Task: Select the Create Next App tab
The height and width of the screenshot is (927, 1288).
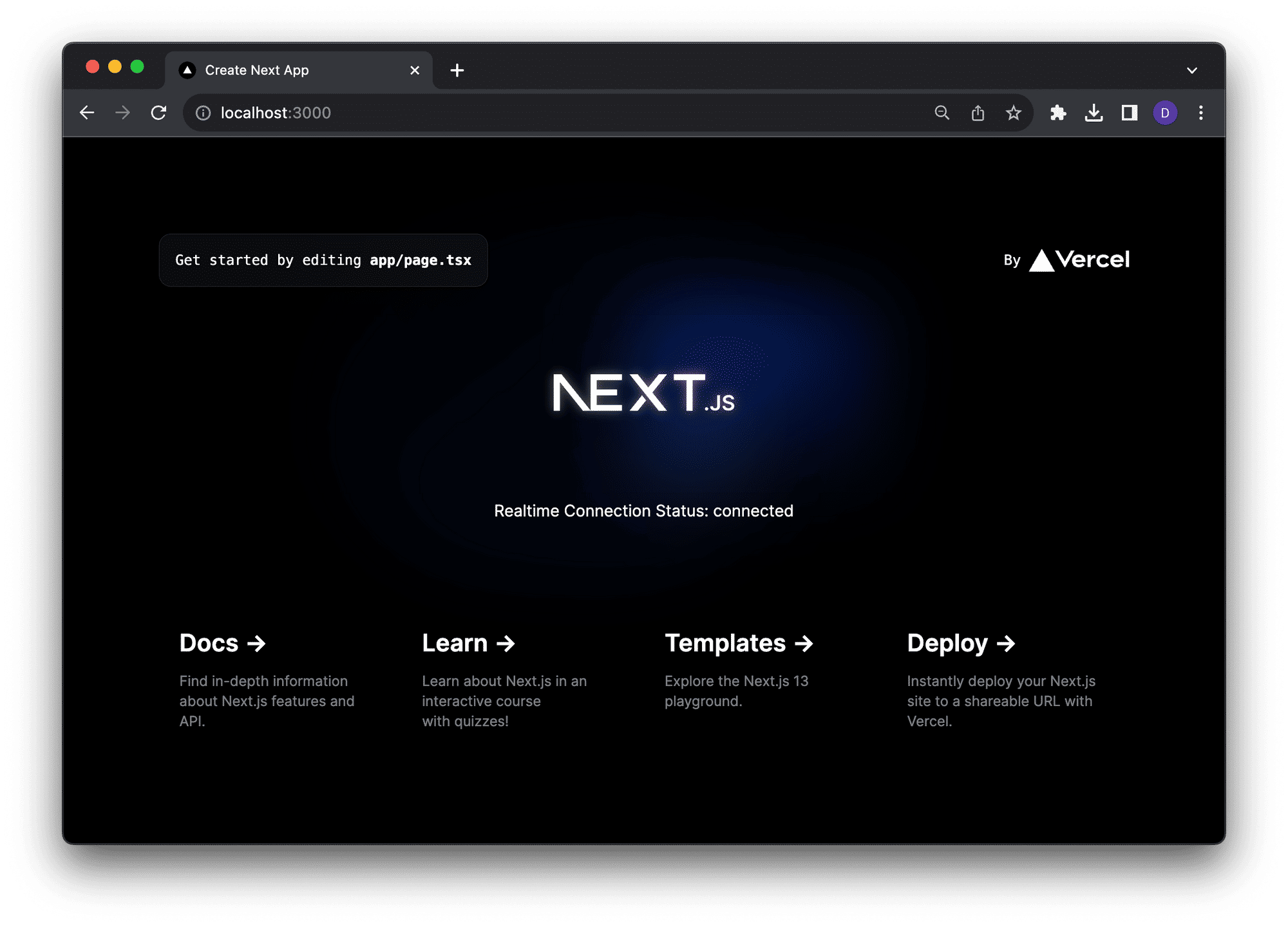Action: click(x=298, y=70)
